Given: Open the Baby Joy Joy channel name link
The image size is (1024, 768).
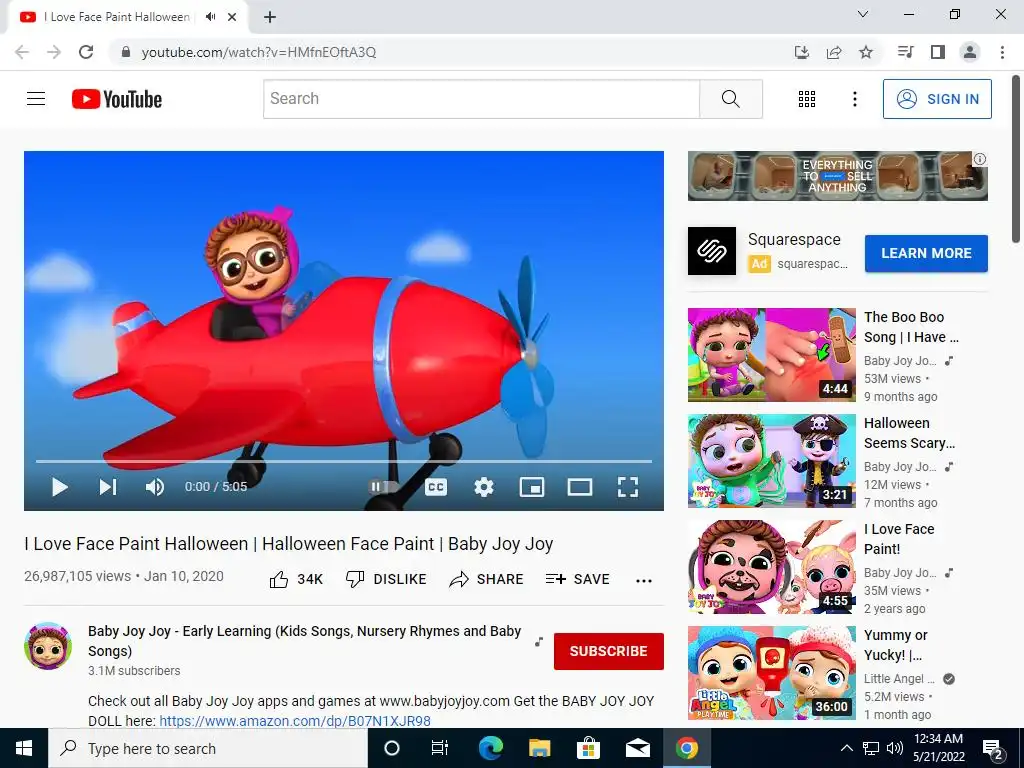Looking at the screenshot, I should (x=304, y=641).
